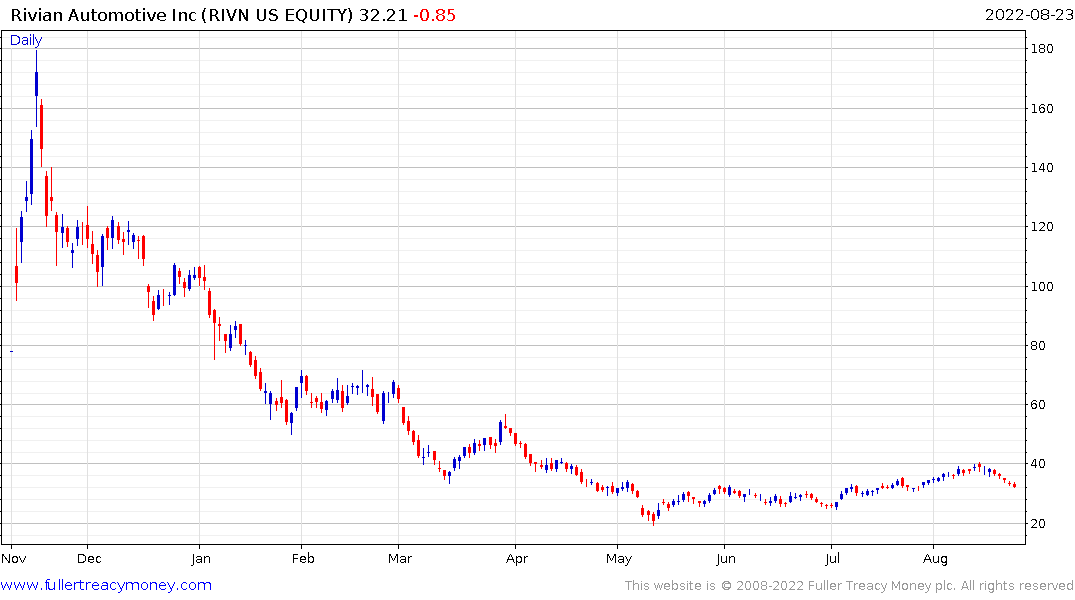Click the May month axis label

[619, 558]
